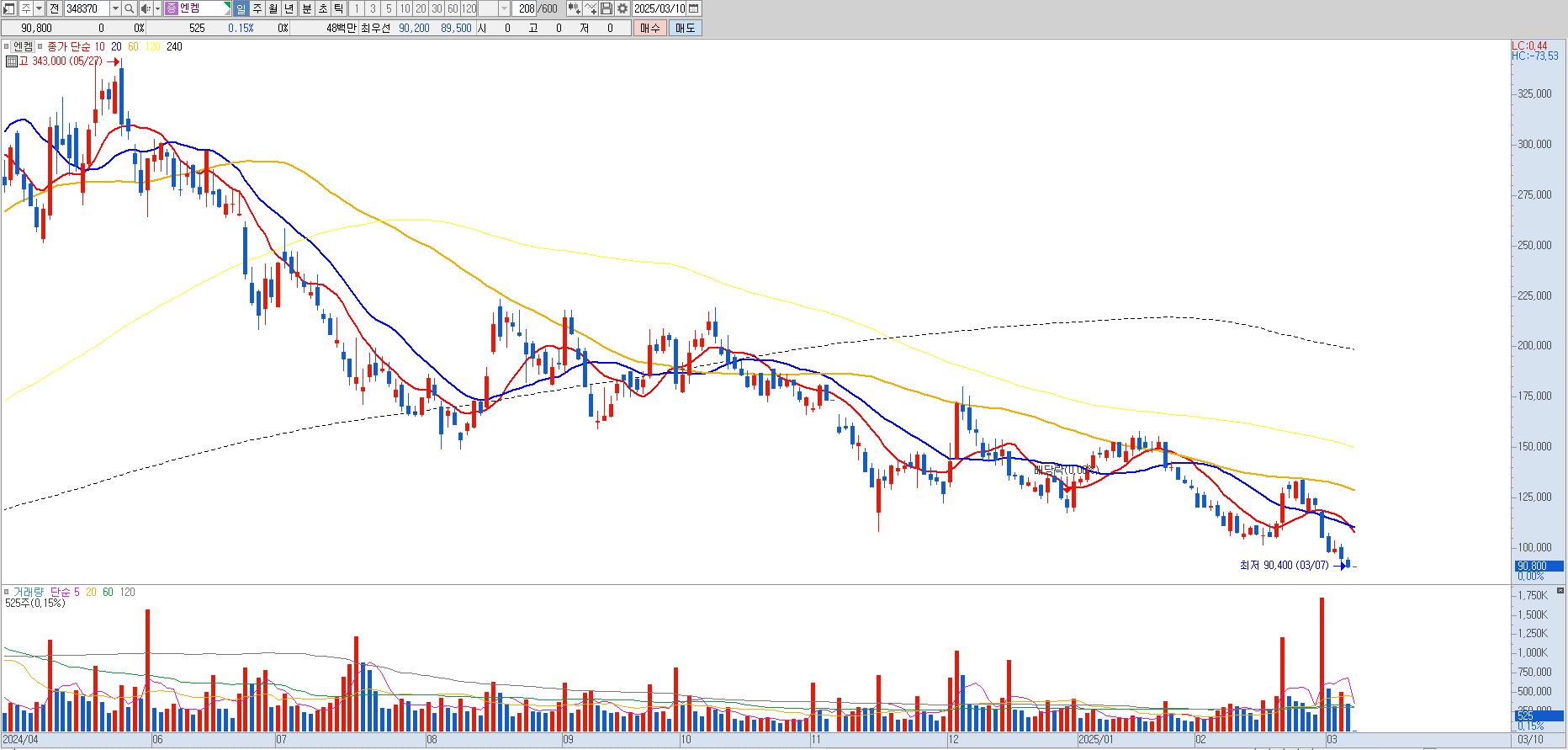Click the small square before 거래량 label
The height and width of the screenshot is (750, 1568).
click(x=7, y=592)
